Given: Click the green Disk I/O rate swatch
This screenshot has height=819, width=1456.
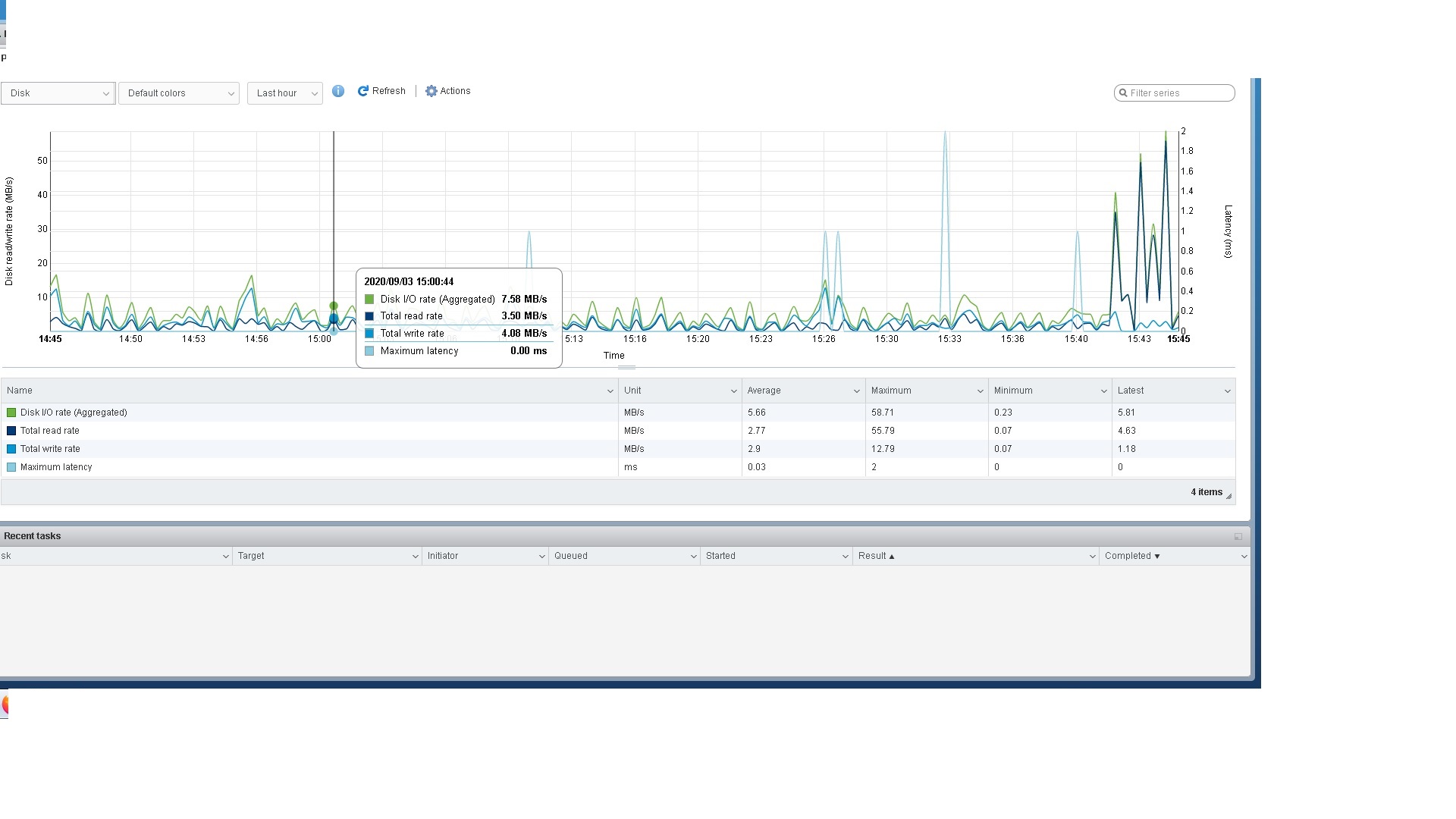Looking at the screenshot, I should 11,413.
